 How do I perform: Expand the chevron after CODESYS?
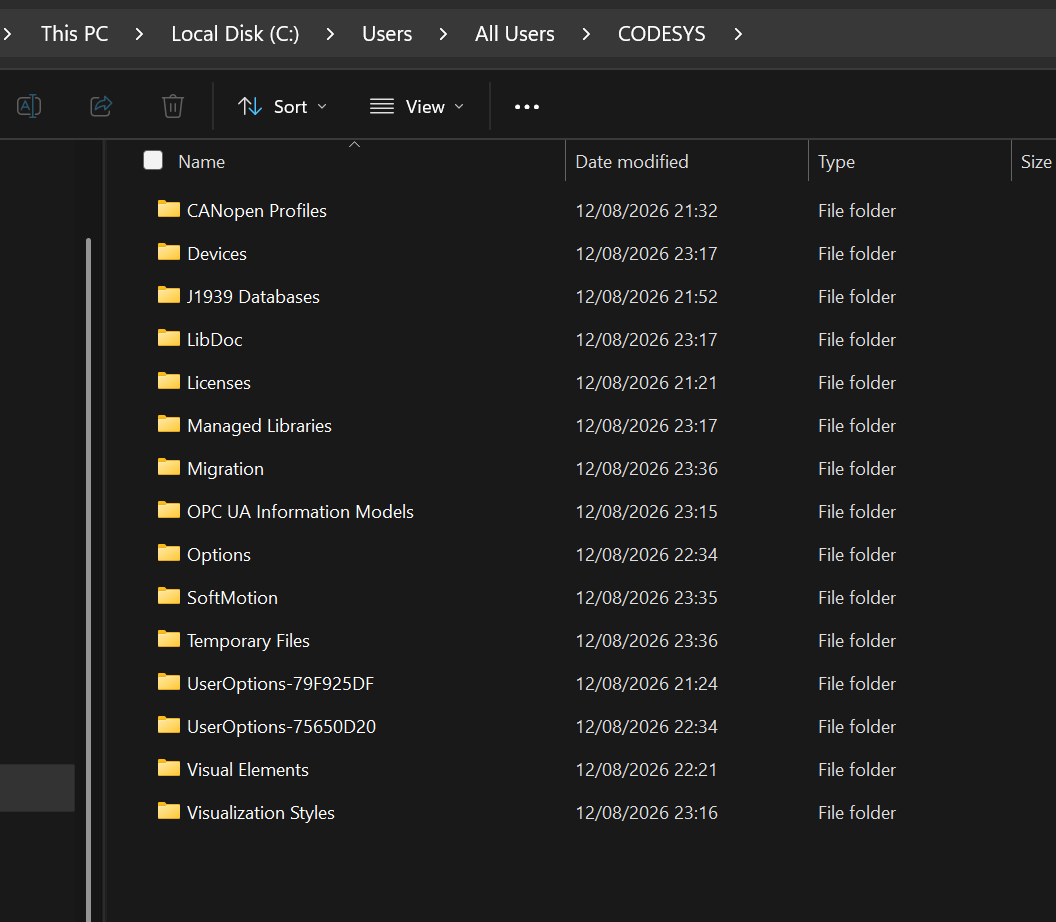tap(738, 34)
